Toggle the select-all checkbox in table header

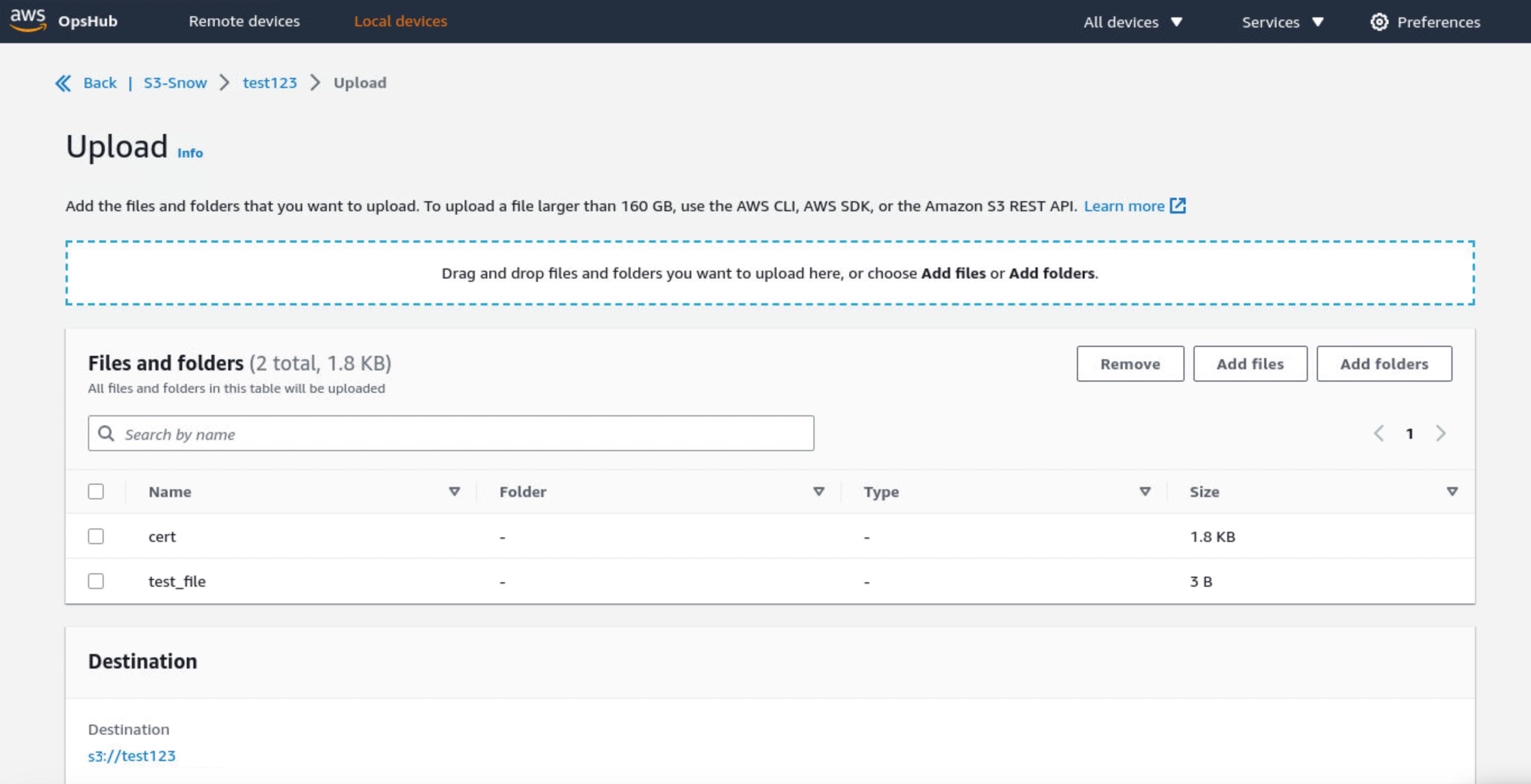[x=96, y=491]
